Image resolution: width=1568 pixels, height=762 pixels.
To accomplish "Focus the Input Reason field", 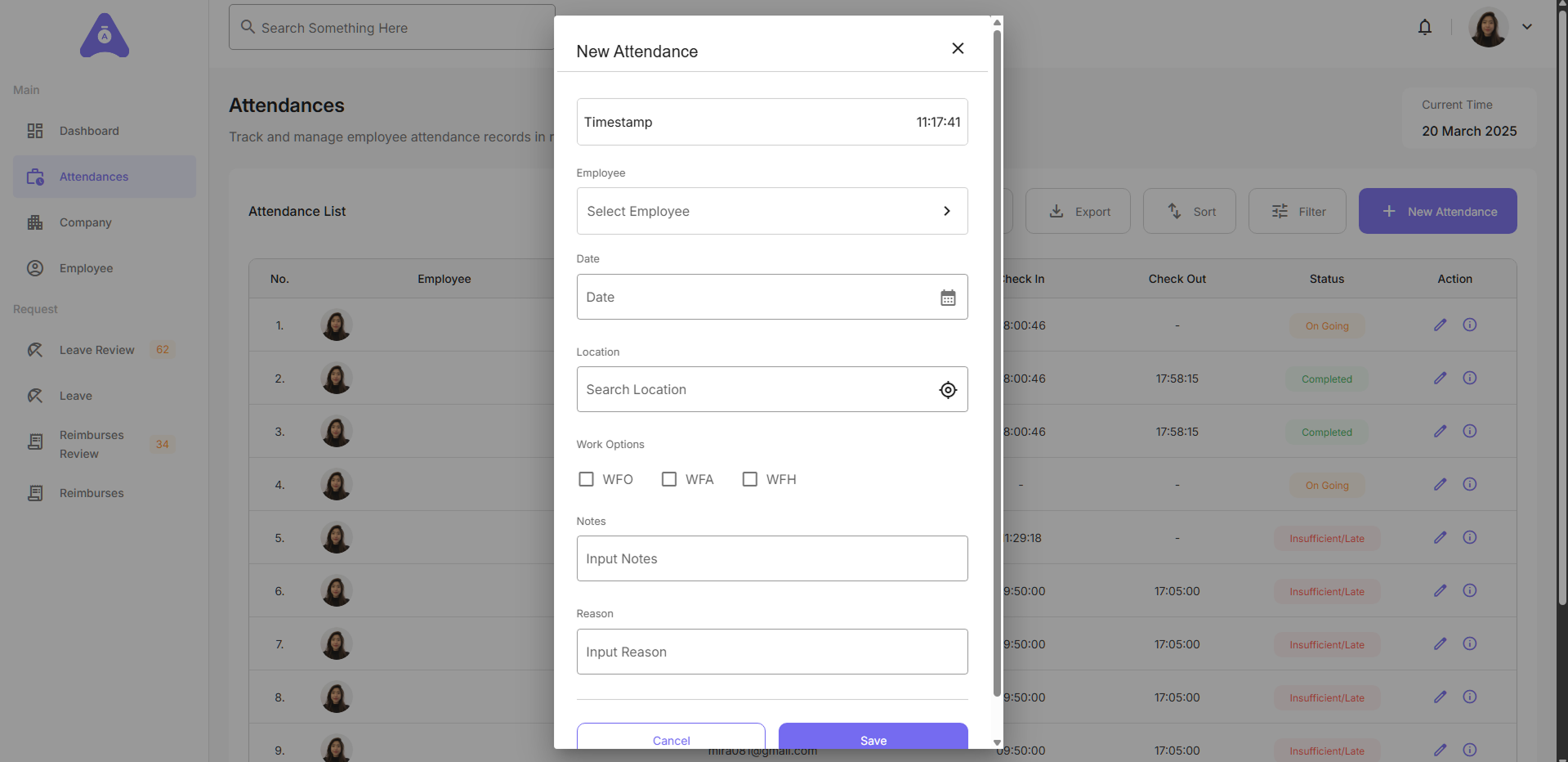I will (x=772, y=652).
